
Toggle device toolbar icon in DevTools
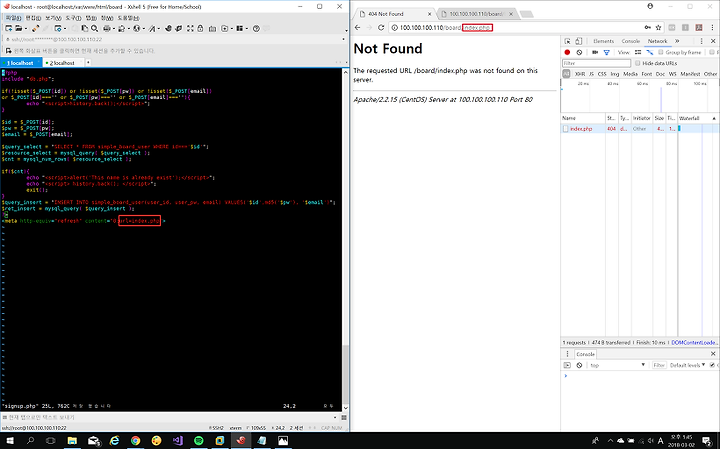pyautogui.click(x=579, y=41)
